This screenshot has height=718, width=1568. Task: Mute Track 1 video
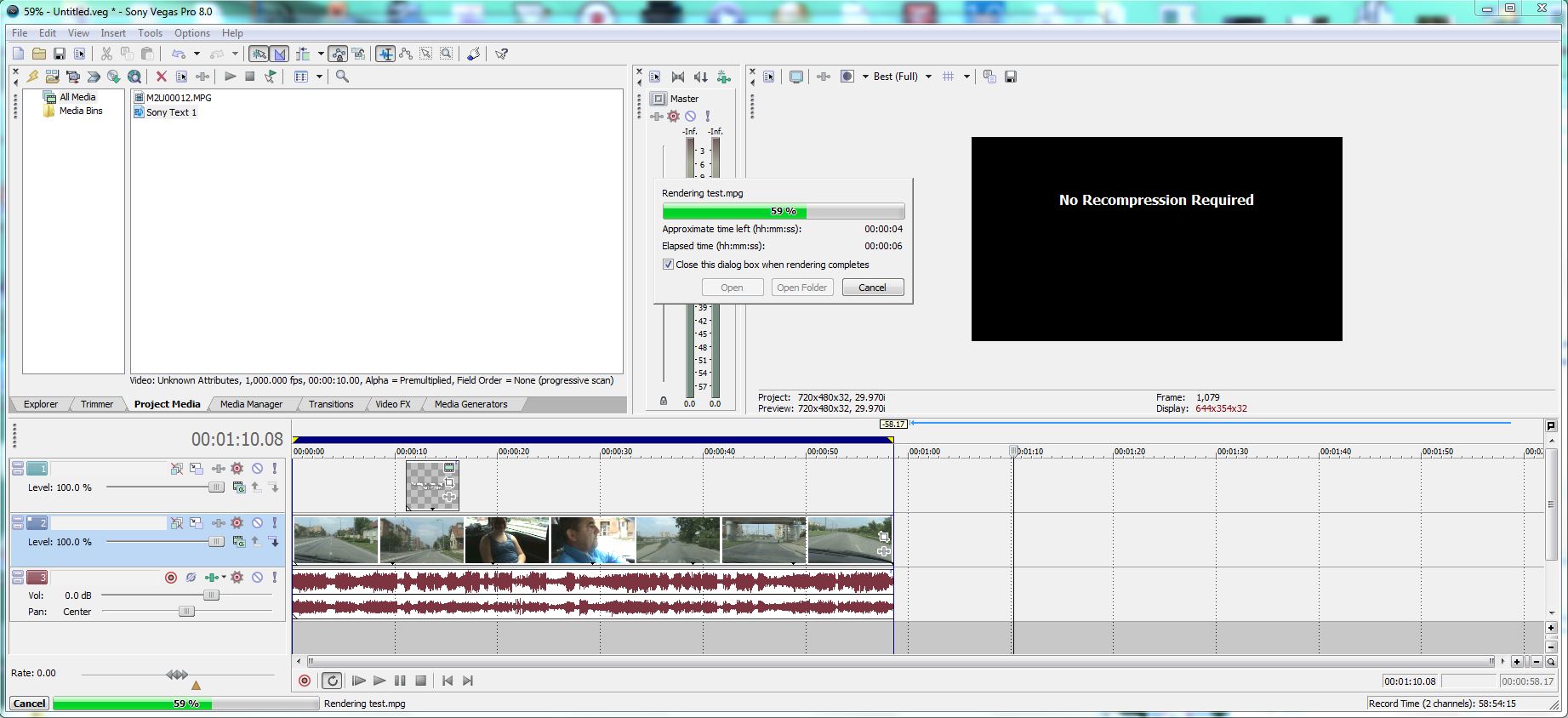[257, 469]
